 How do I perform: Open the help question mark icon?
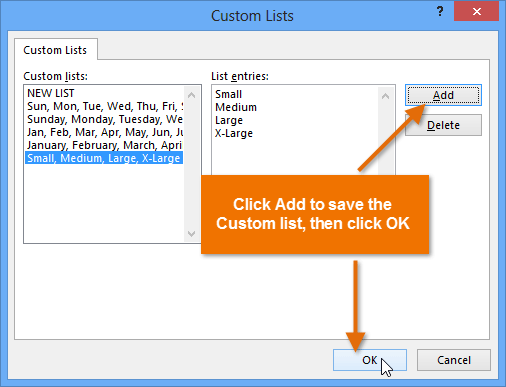[x=440, y=12]
